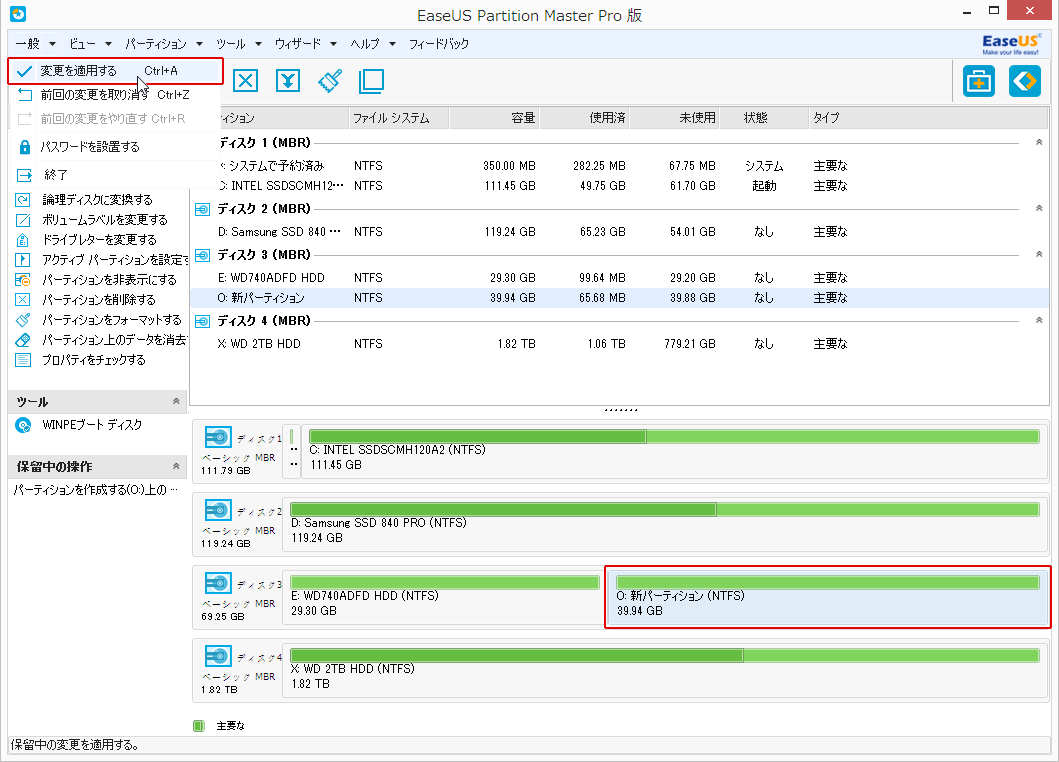Open the フィードバック menu item

tap(438, 44)
